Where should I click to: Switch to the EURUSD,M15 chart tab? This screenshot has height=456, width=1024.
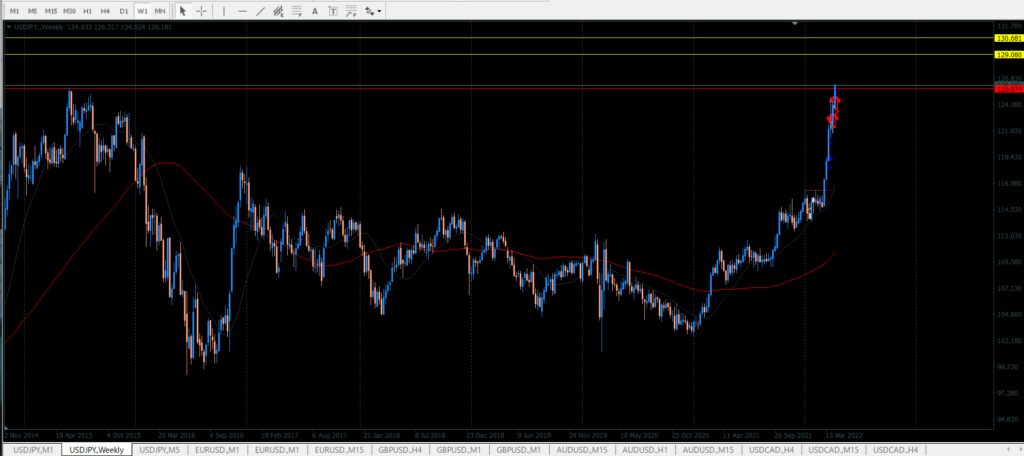pos(339,450)
